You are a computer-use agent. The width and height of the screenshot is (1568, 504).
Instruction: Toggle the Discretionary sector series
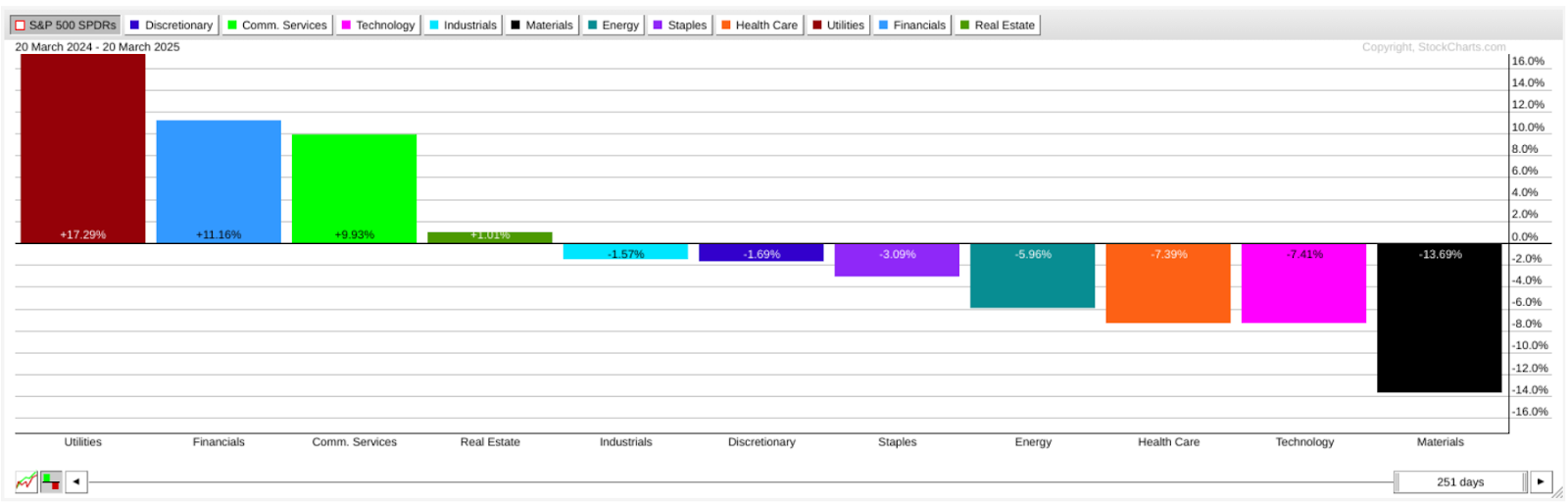coord(171,25)
